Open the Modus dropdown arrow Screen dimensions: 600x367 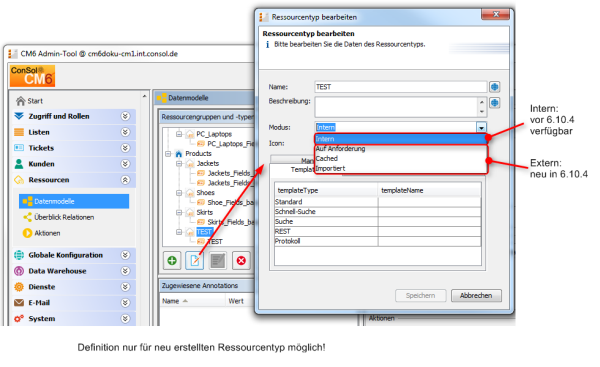(481, 127)
